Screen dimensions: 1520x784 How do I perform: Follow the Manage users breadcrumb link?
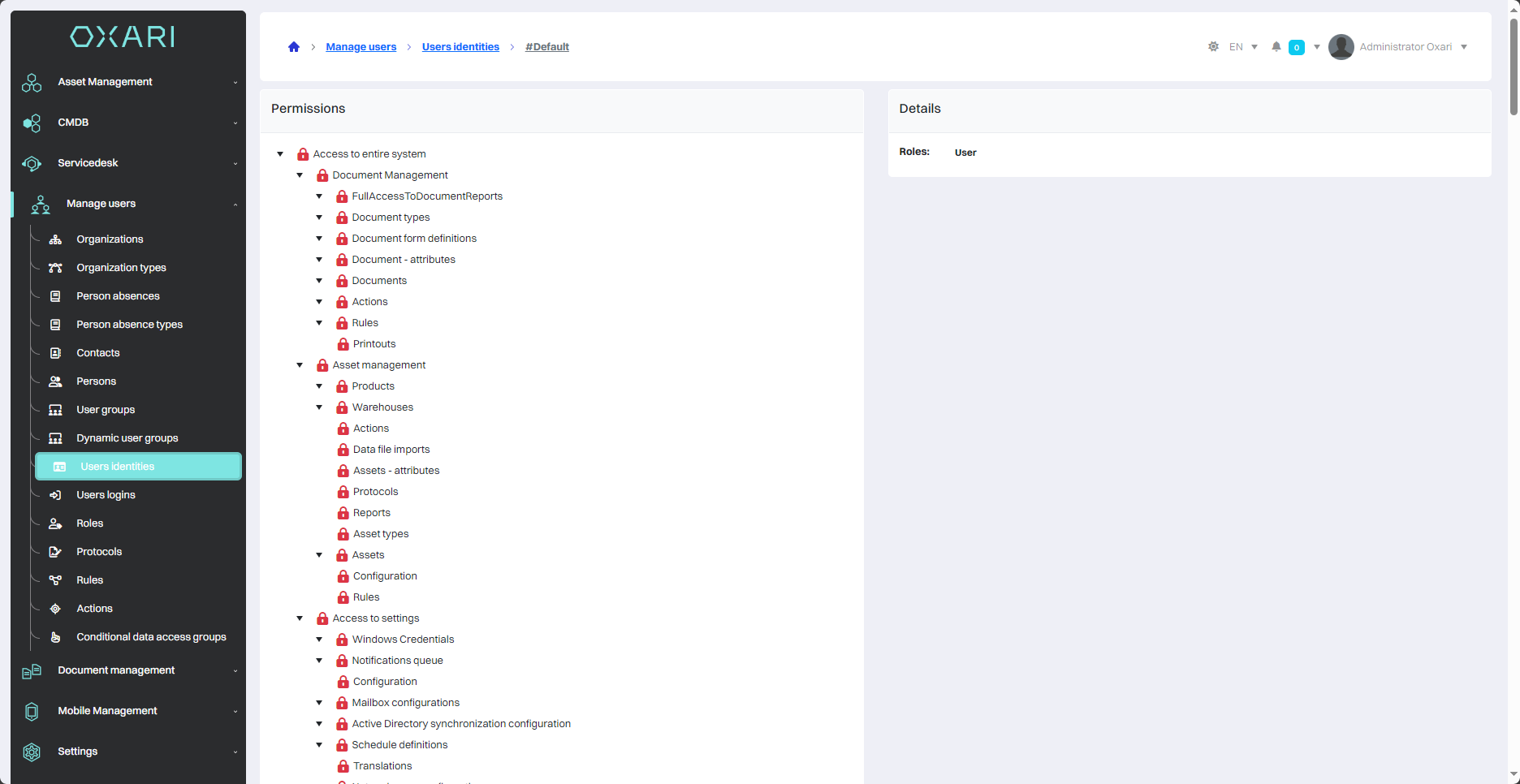pyautogui.click(x=361, y=47)
